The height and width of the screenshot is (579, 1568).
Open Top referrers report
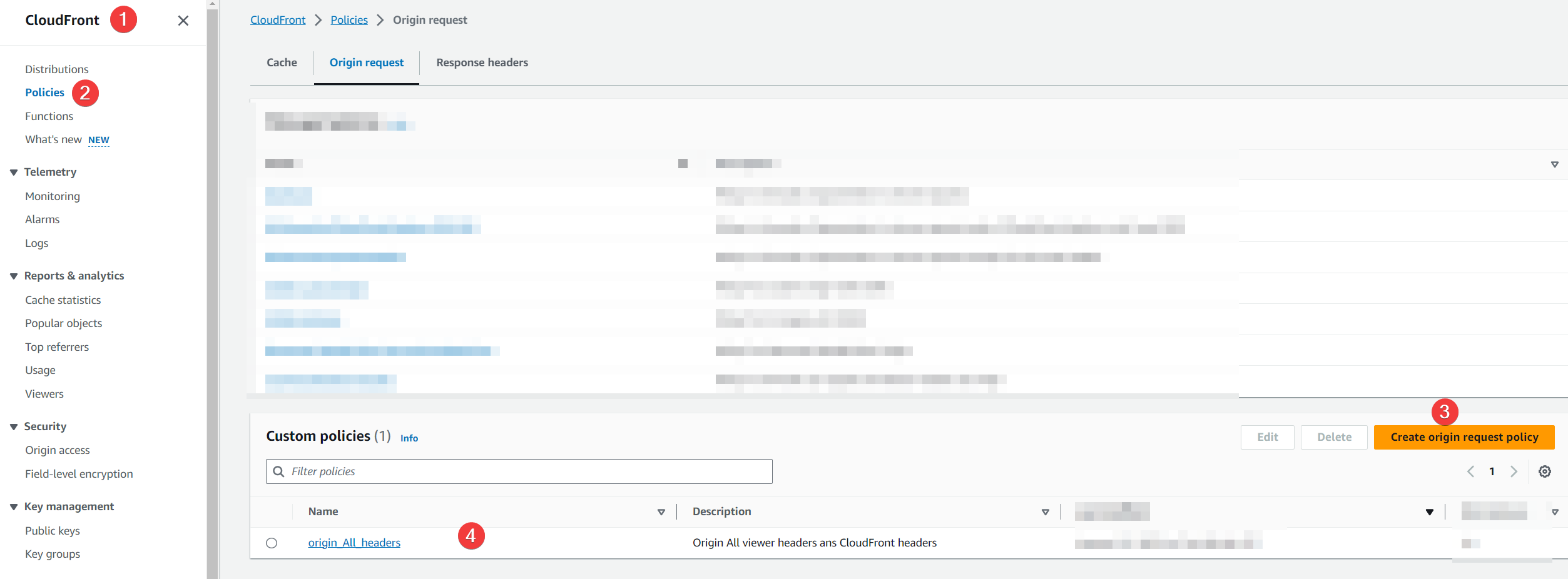tap(57, 347)
